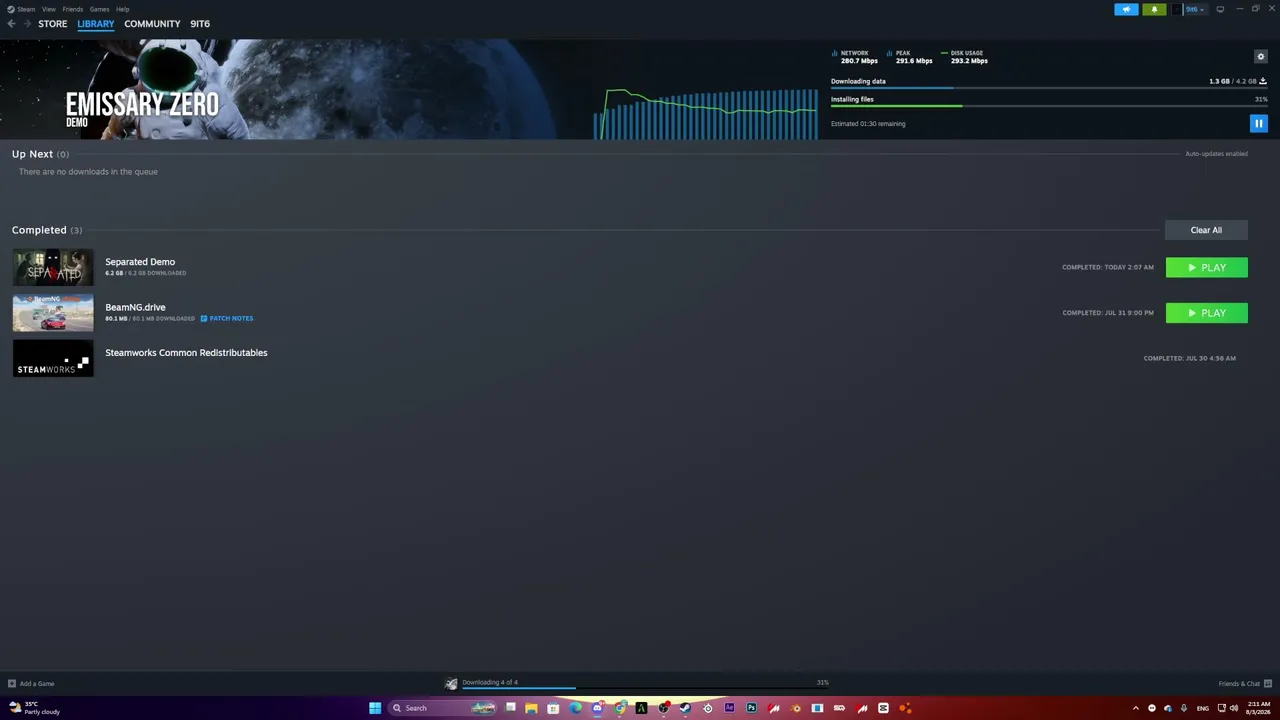This screenshot has height=720, width=1280.
Task: Switch Steam to Big Picture mode icon
Action: tap(1220, 9)
